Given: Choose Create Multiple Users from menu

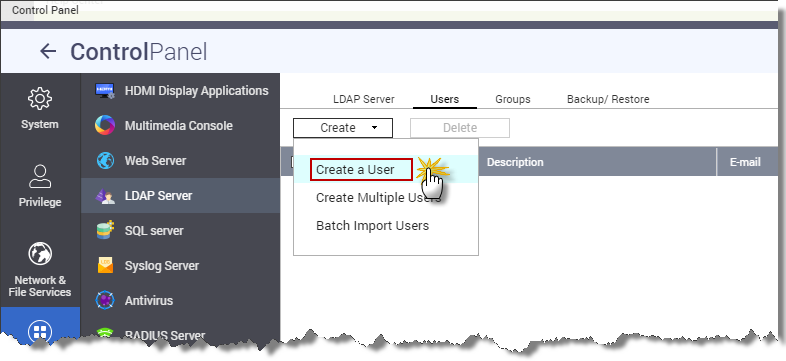Looking at the screenshot, I should coord(378,198).
